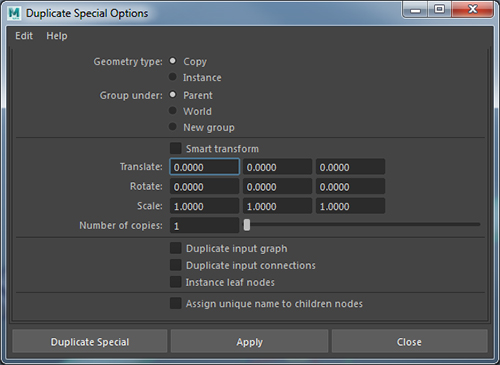Choose World under Group under
The image size is (500, 365).
pos(173,110)
